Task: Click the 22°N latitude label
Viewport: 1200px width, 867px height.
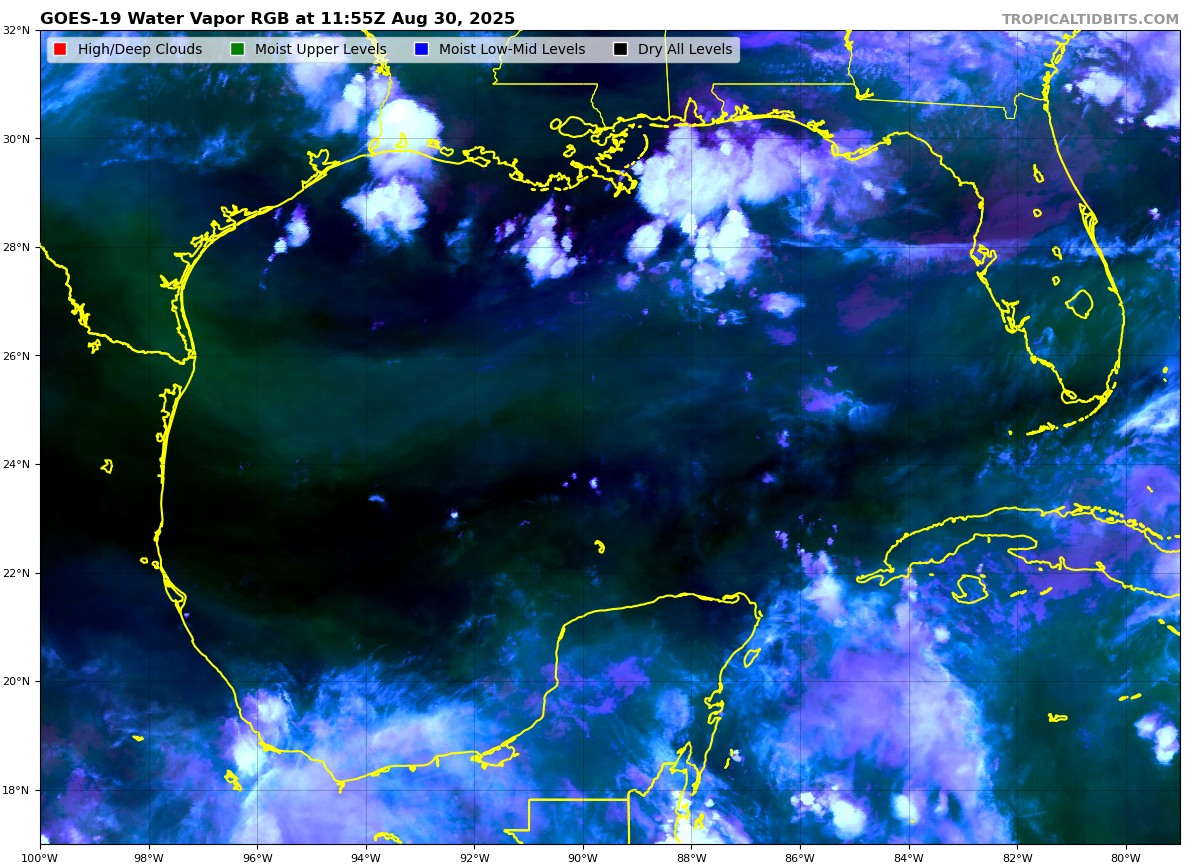Action: [x=18, y=573]
